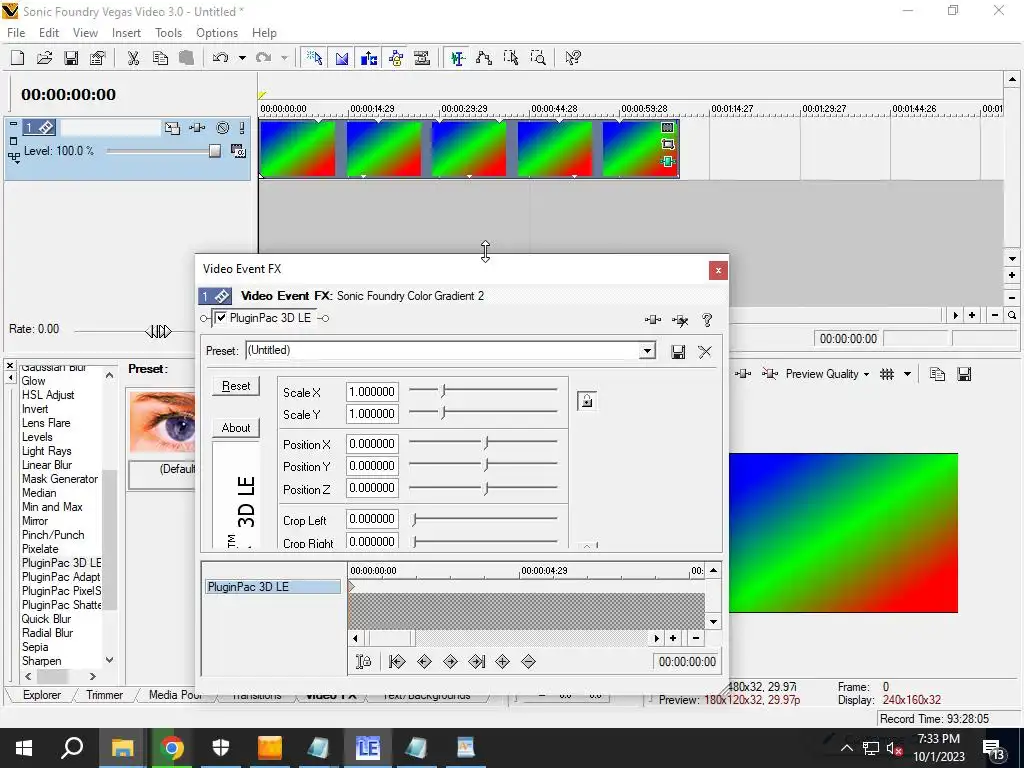The image size is (1024, 768).
Task: Click the Reset button
Action: [236, 386]
